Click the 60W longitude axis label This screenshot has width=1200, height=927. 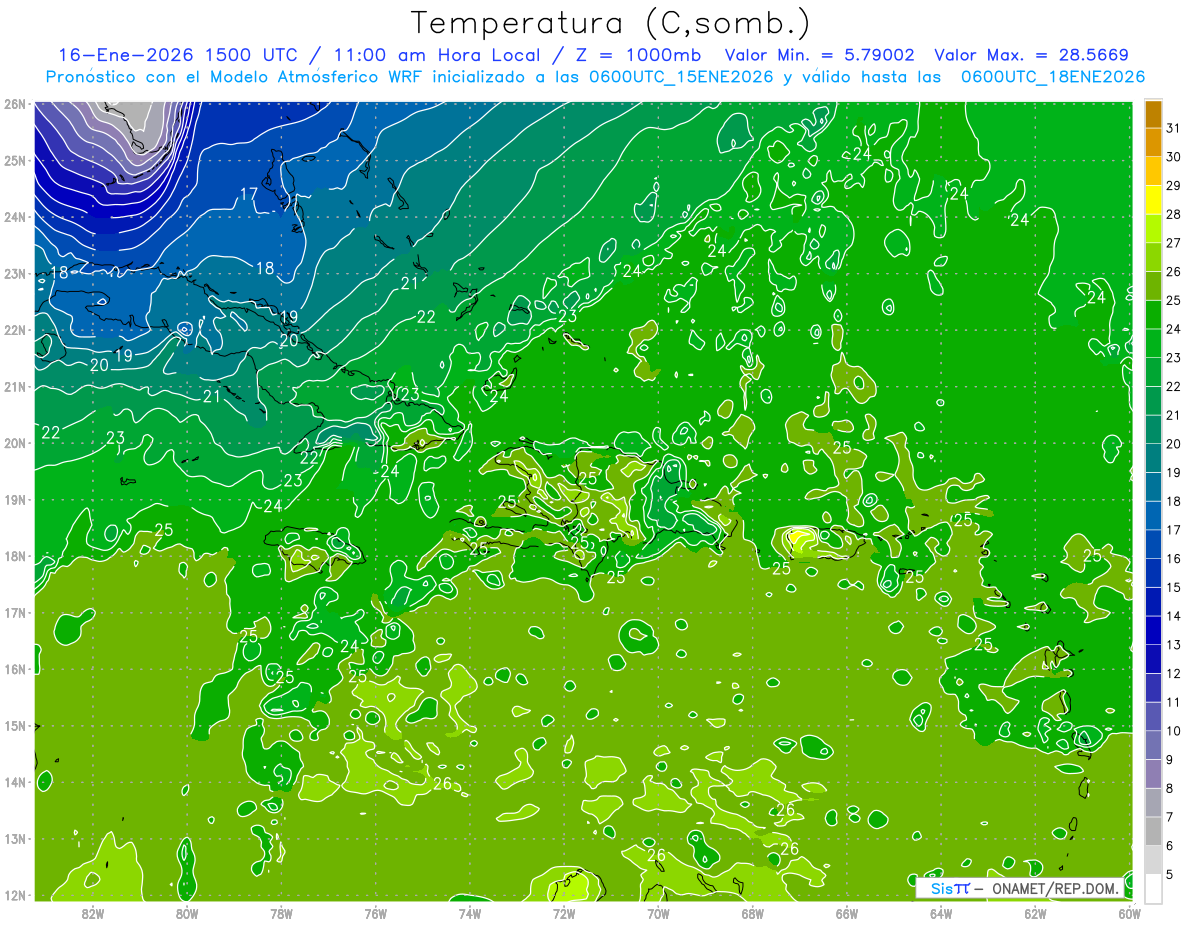1129,913
